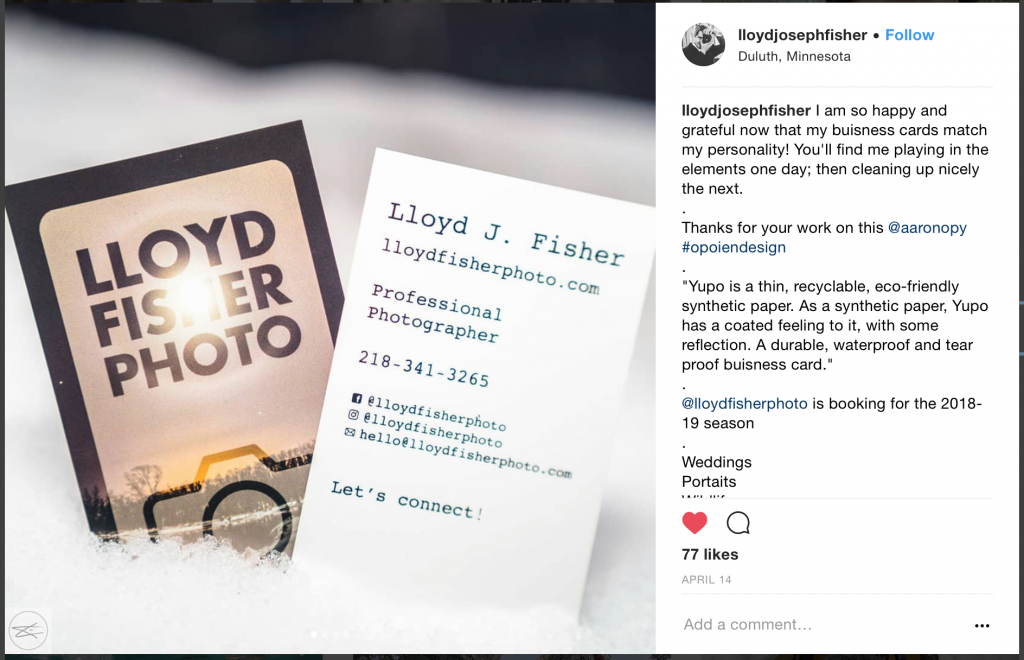Visit the @lloydfisherphoto mention in the caption
Viewport: 1024px width, 660px height.
click(x=744, y=404)
